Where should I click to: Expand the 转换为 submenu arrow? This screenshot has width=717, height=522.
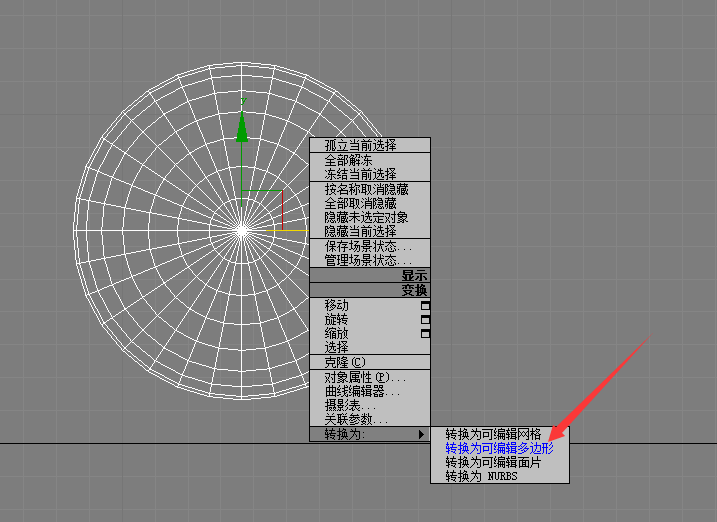tap(422, 434)
